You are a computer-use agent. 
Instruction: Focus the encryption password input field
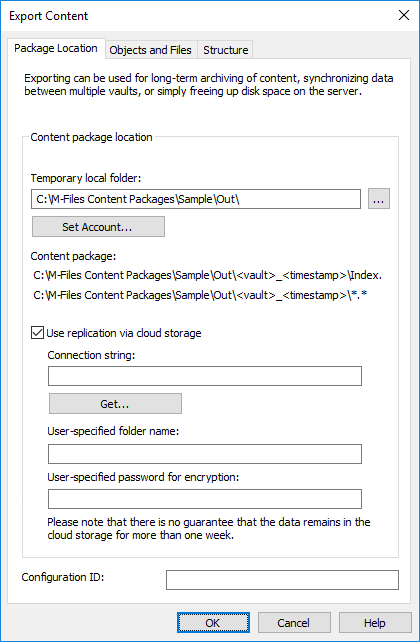205,499
